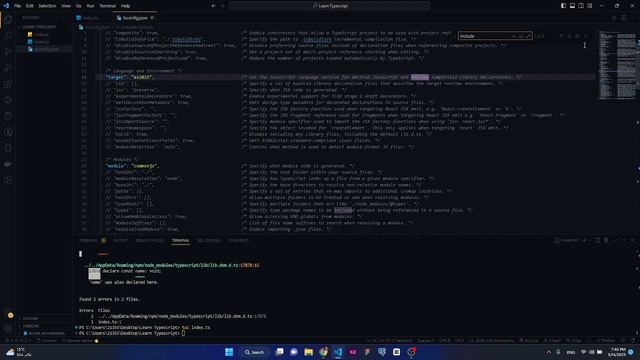This screenshot has height=360, width=640.
Task: Close the tsconfig.json tab
Action: [152, 18]
